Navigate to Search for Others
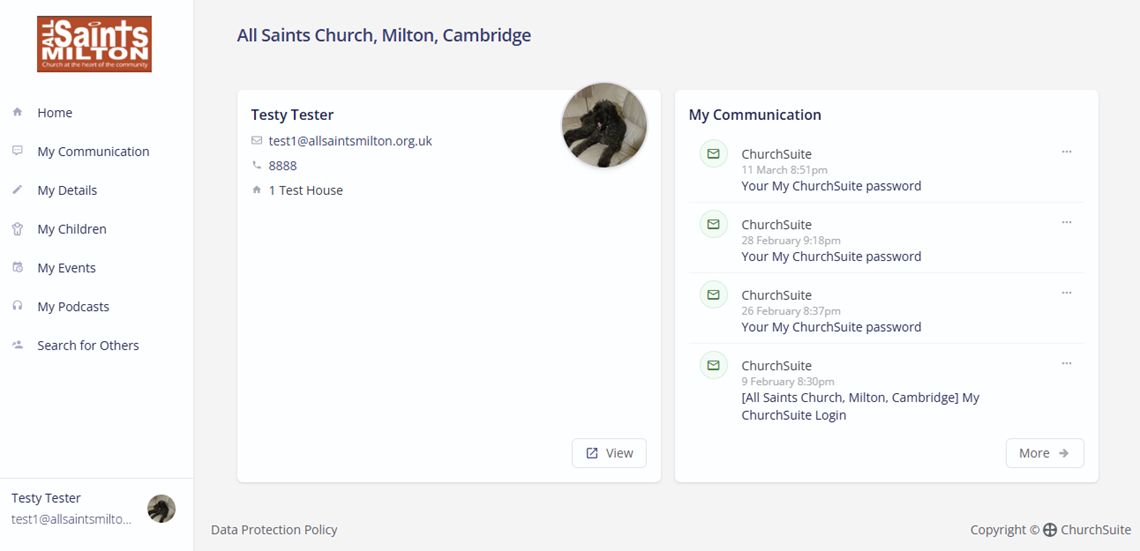 (88, 345)
